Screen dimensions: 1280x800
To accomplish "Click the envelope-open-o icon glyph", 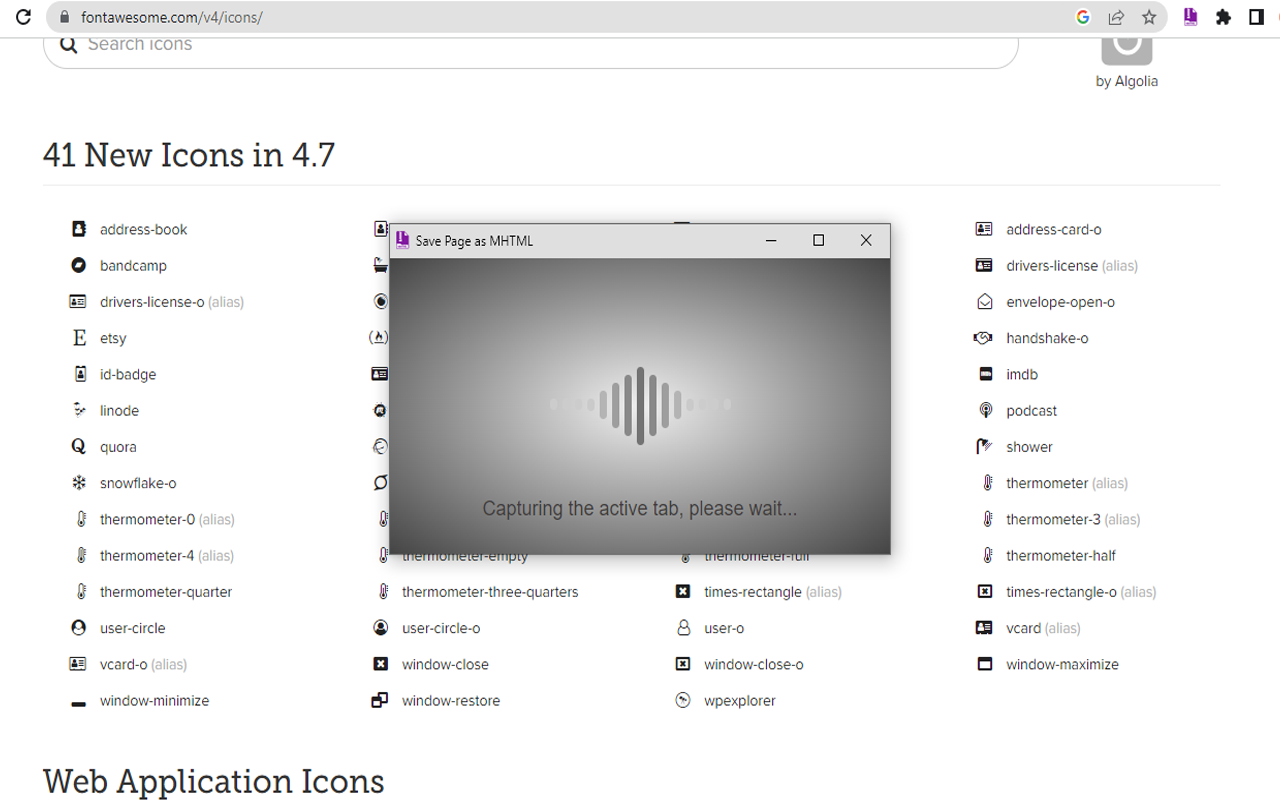I will pyautogui.click(x=985, y=301).
